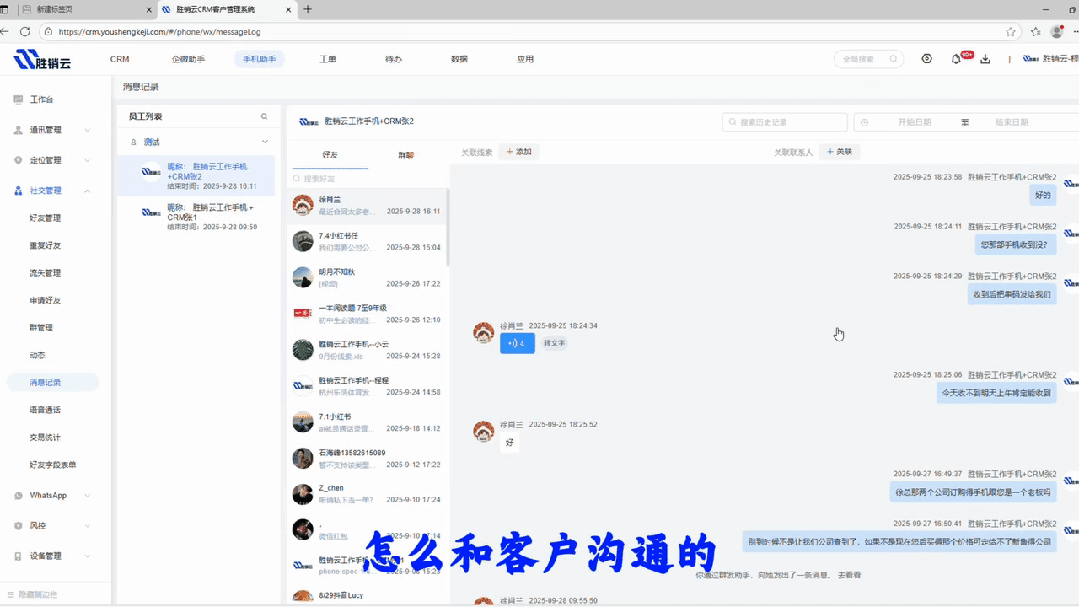Click the 转文字 button next to voice message
The height and width of the screenshot is (607, 1079).
pyautogui.click(x=555, y=343)
